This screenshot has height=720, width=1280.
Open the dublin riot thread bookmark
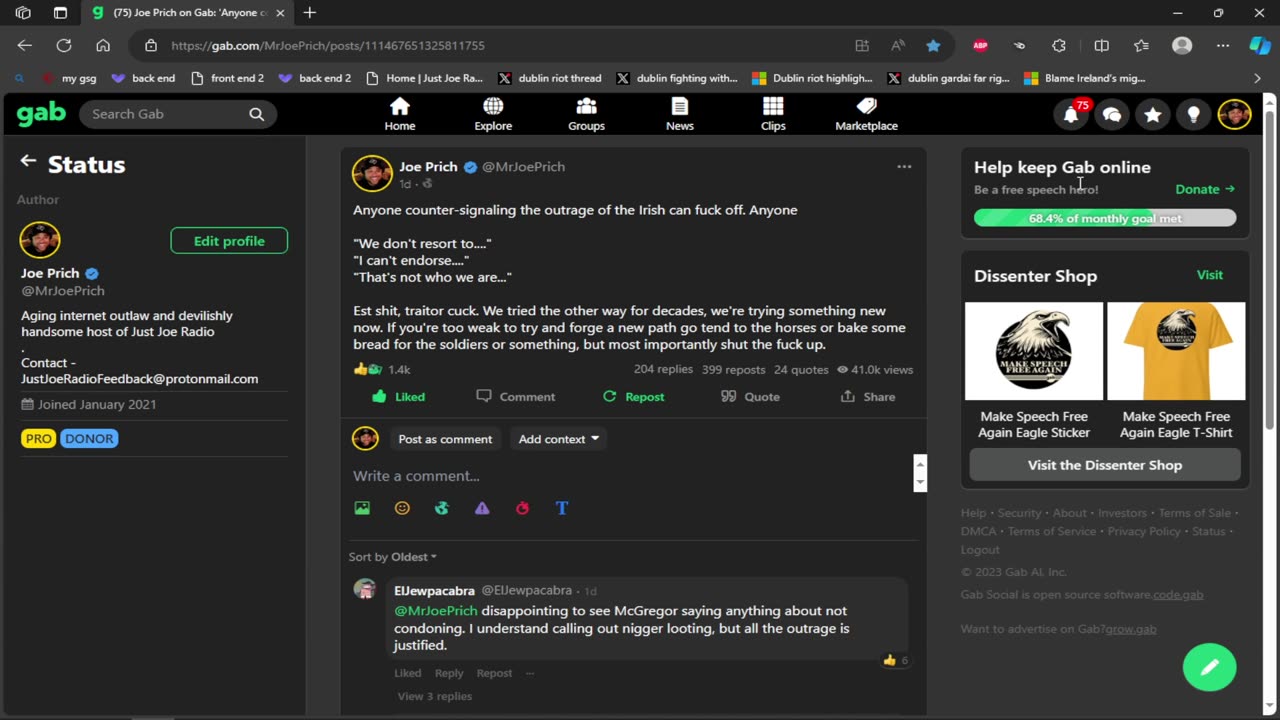pyautogui.click(x=549, y=78)
